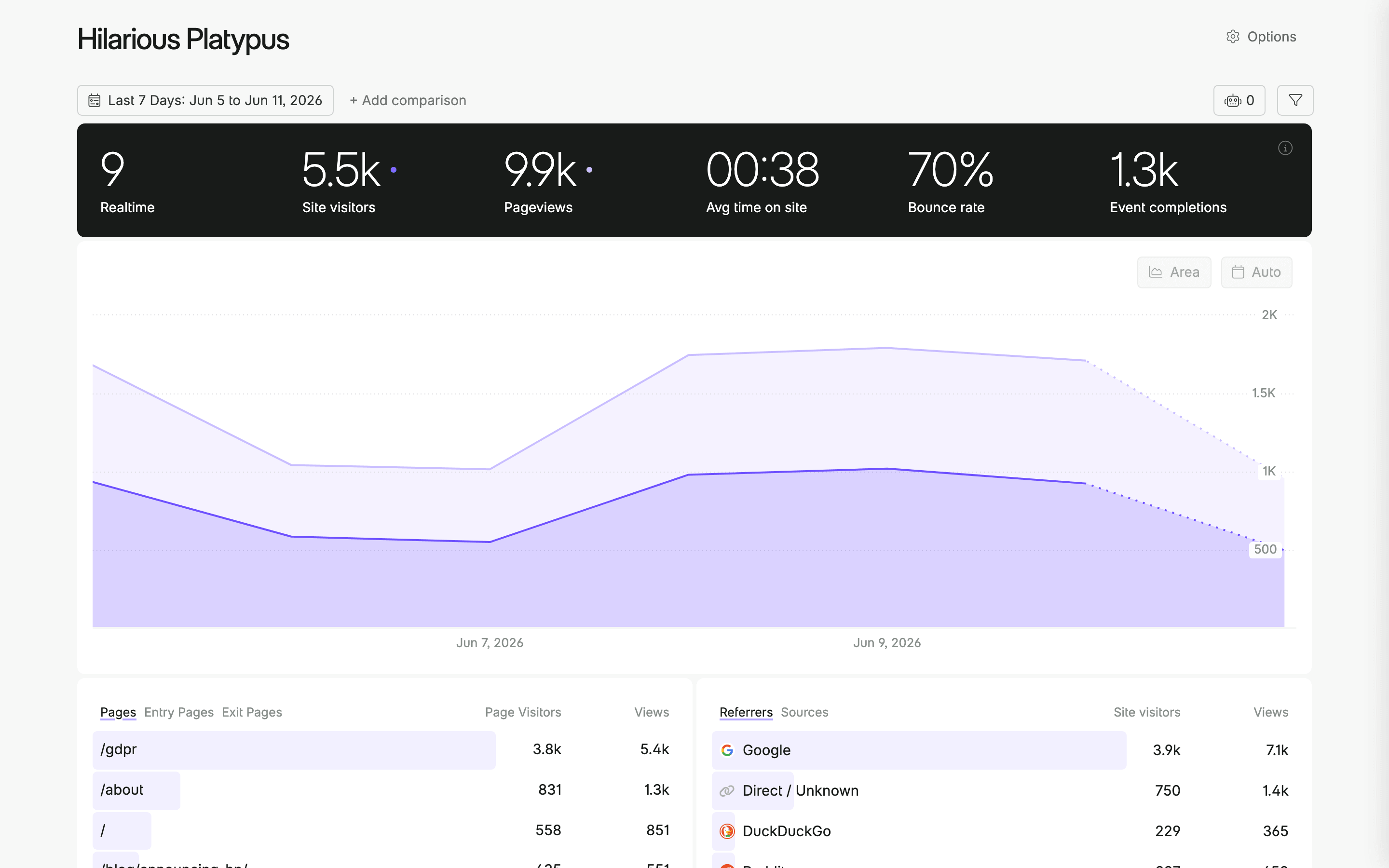Viewport: 1389px width, 868px height.
Task: Click 5.4k views value for /gdpr
Action: point(655,749)
